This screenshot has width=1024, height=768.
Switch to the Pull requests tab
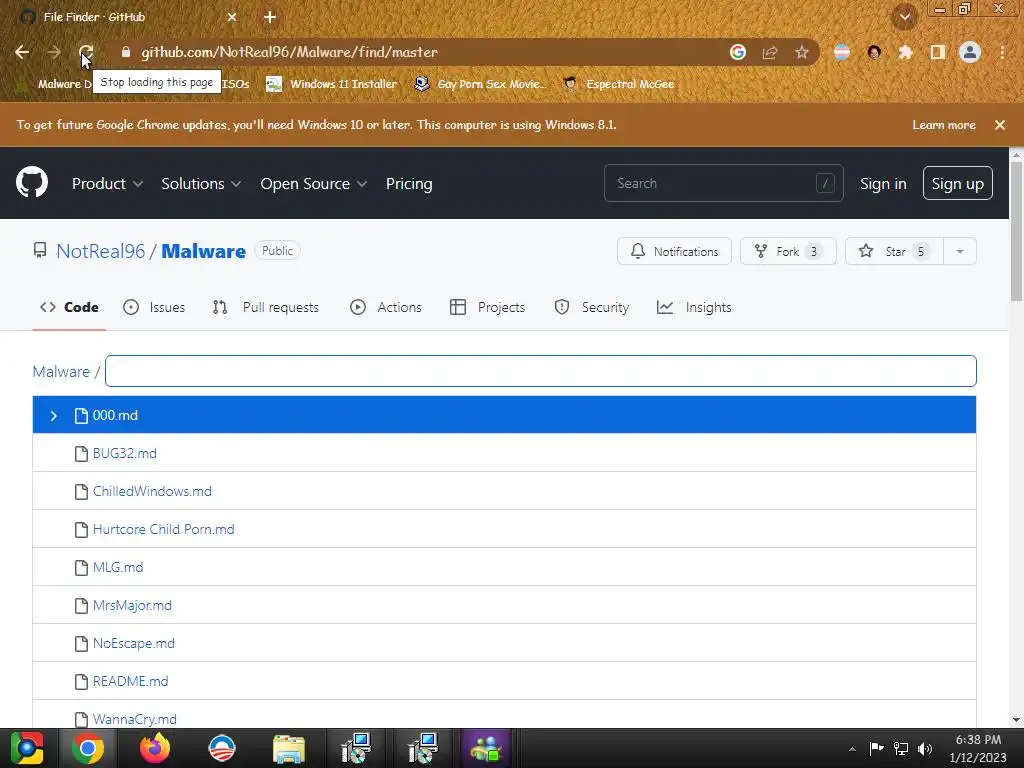[266, 308]
